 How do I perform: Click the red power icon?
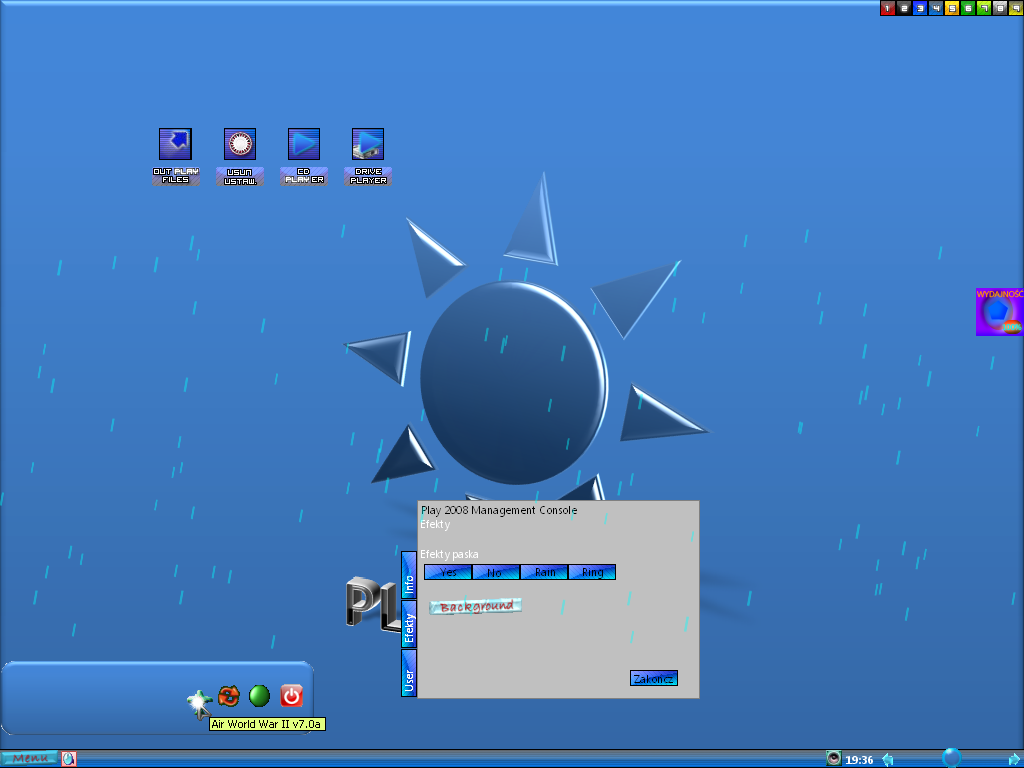291,696
